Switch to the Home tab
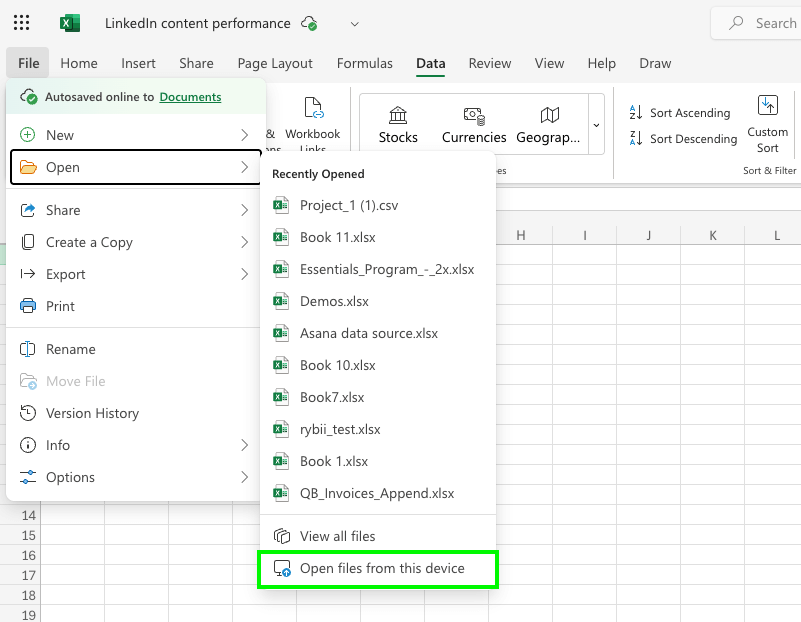 click(79, 63)
